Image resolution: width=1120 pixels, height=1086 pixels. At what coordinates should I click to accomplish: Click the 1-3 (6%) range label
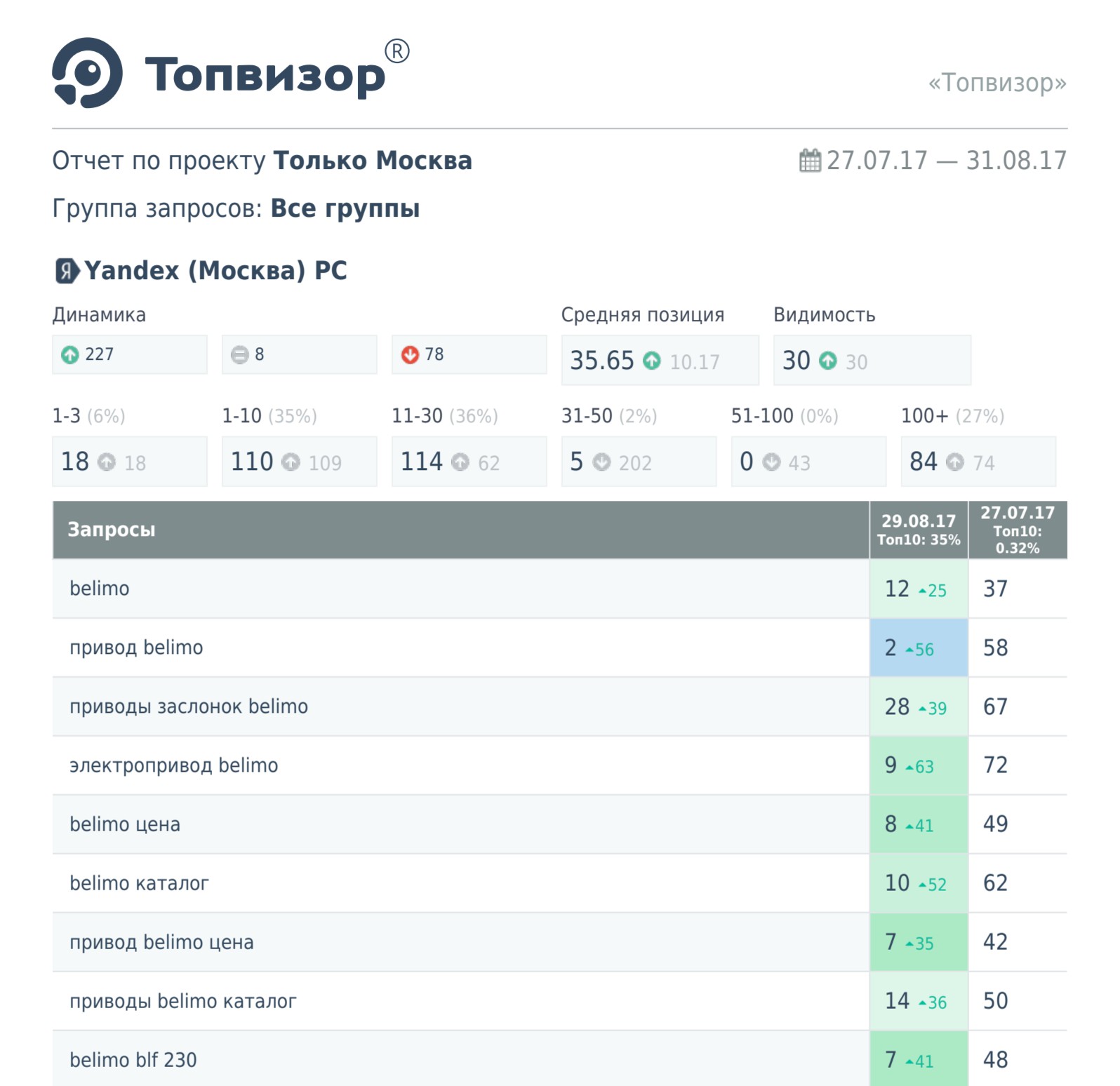pyautogui.click(x=89, y=416)
